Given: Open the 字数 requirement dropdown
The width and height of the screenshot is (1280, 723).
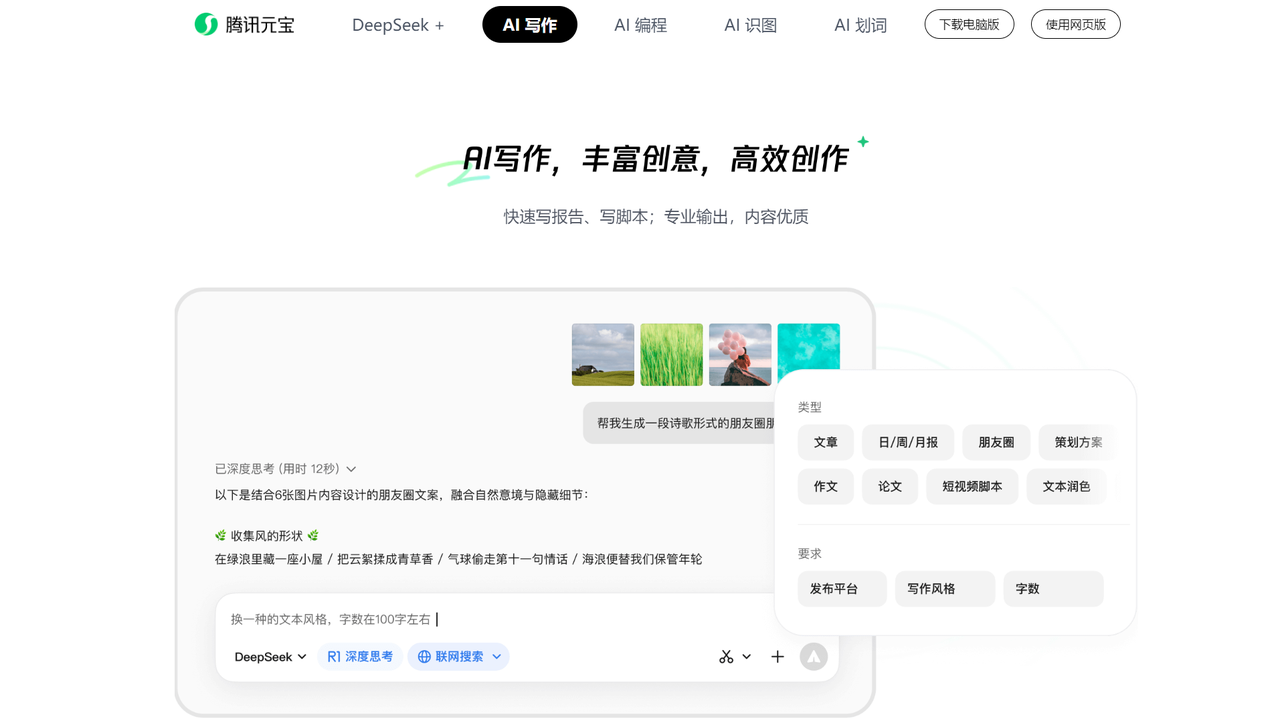Looking at the screenshot, I should (1053, 589).
